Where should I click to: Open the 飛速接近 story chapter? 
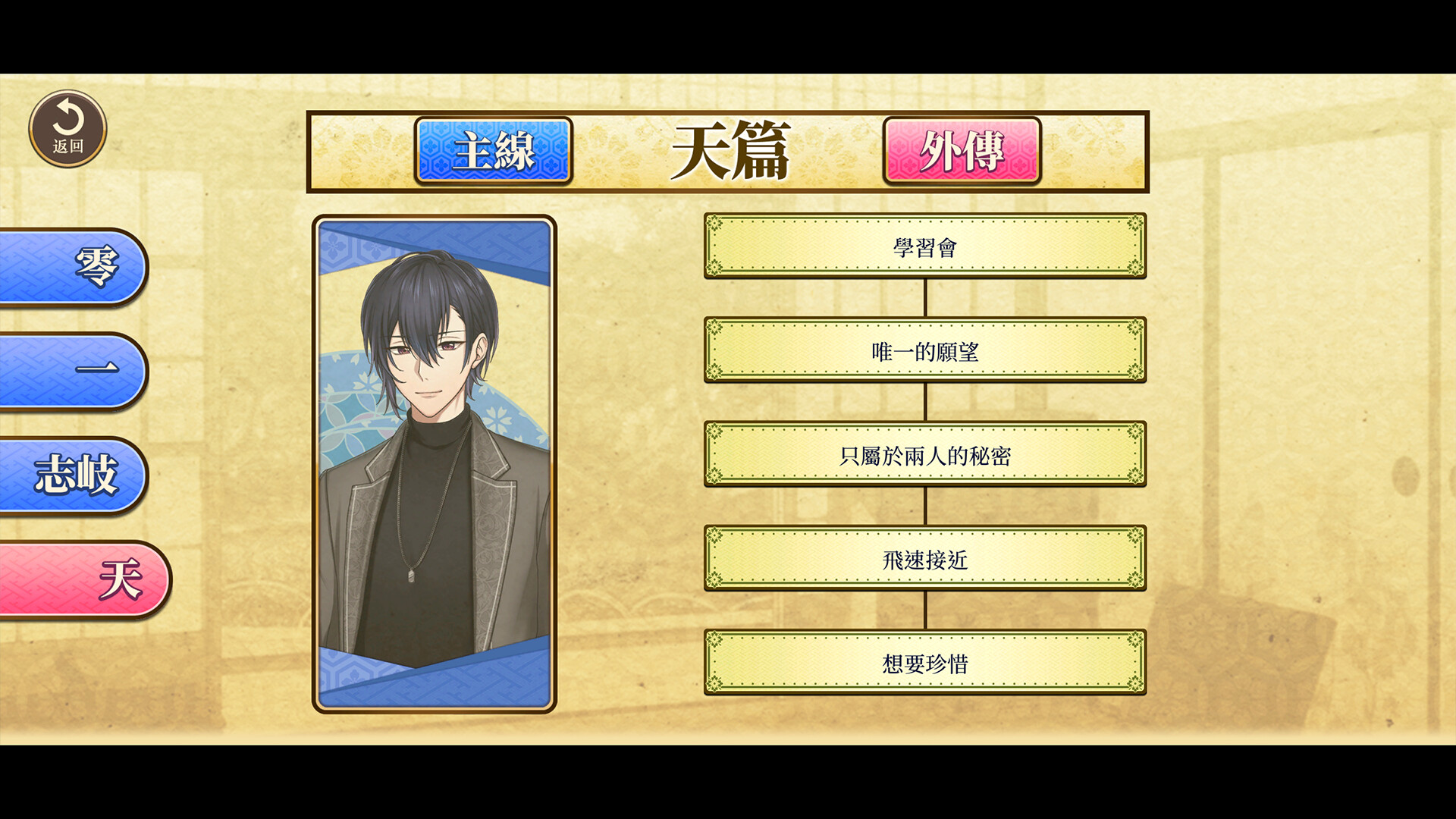point(925,558)
